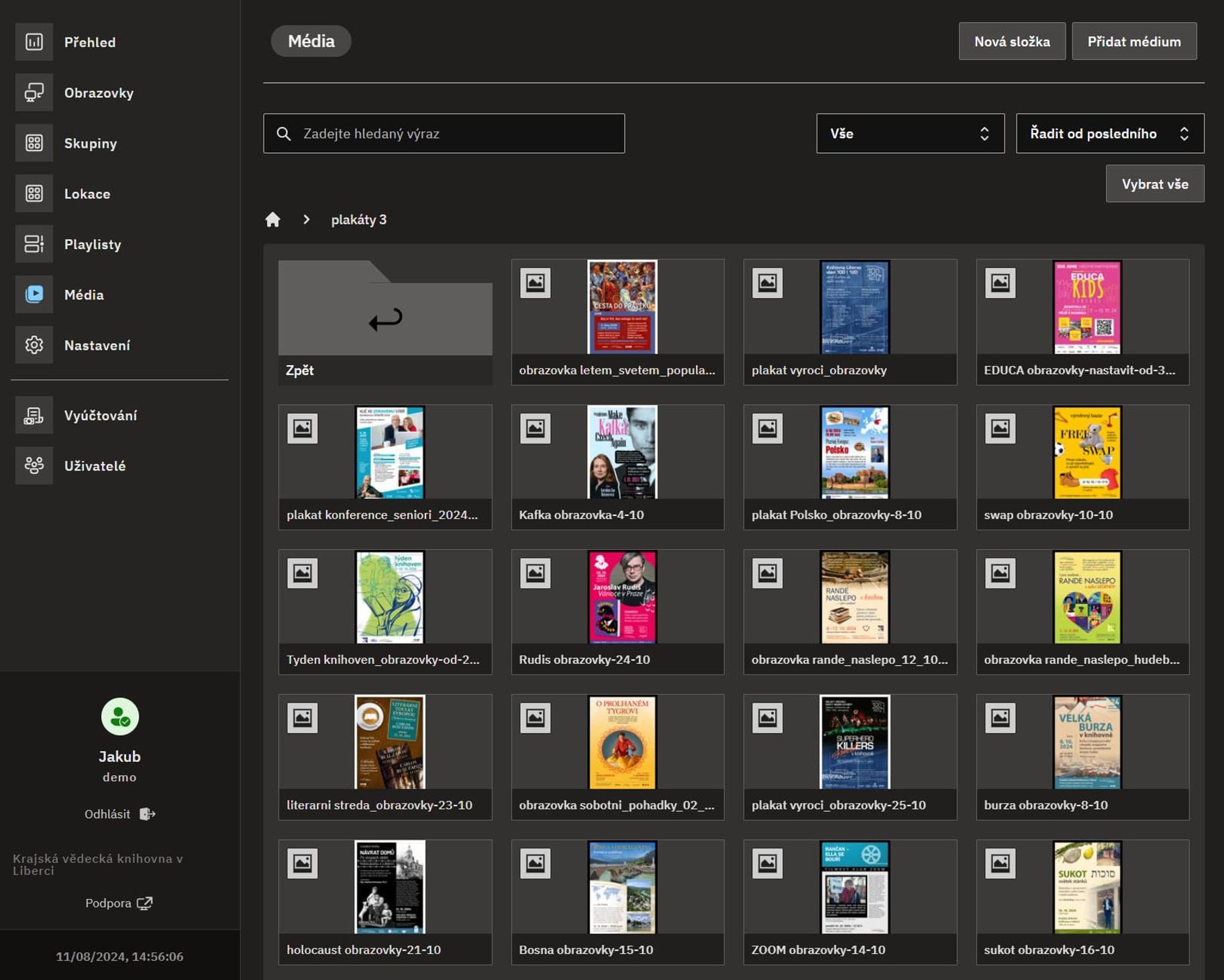The image size is (1224, 980).
Task: Create a folder with Nová složka
Action: coord(1012,40)
